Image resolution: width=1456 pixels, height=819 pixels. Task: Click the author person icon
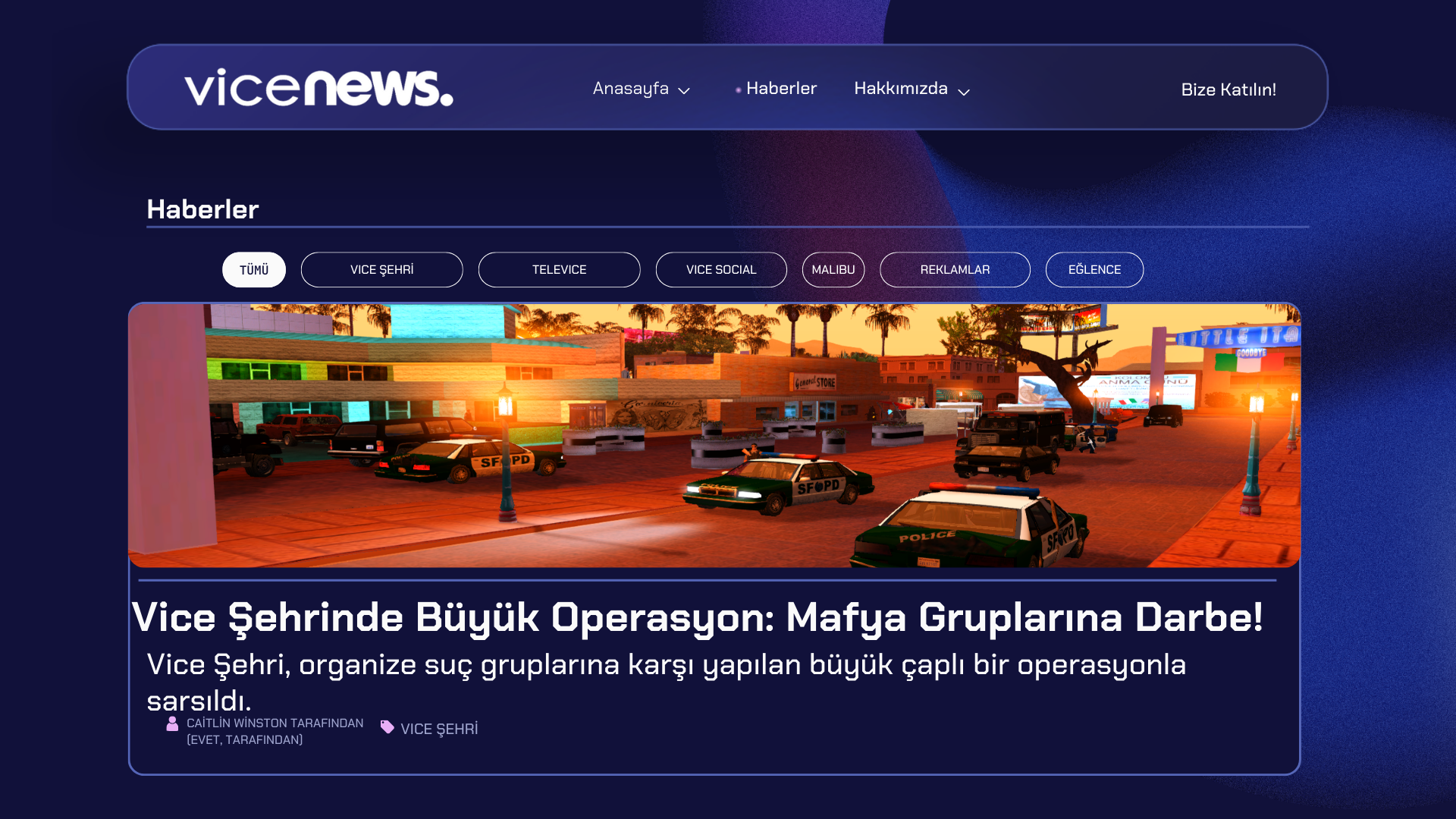[x=172, y=723]
